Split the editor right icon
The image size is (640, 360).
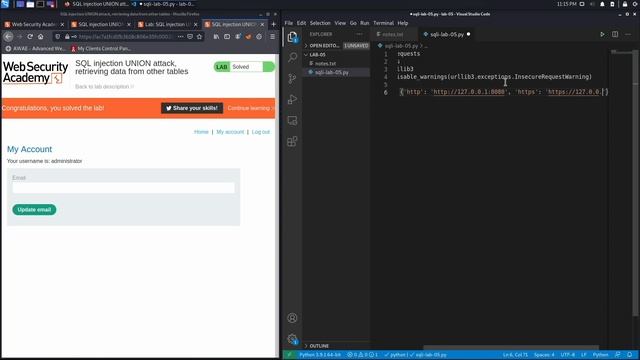pos(615,34)
